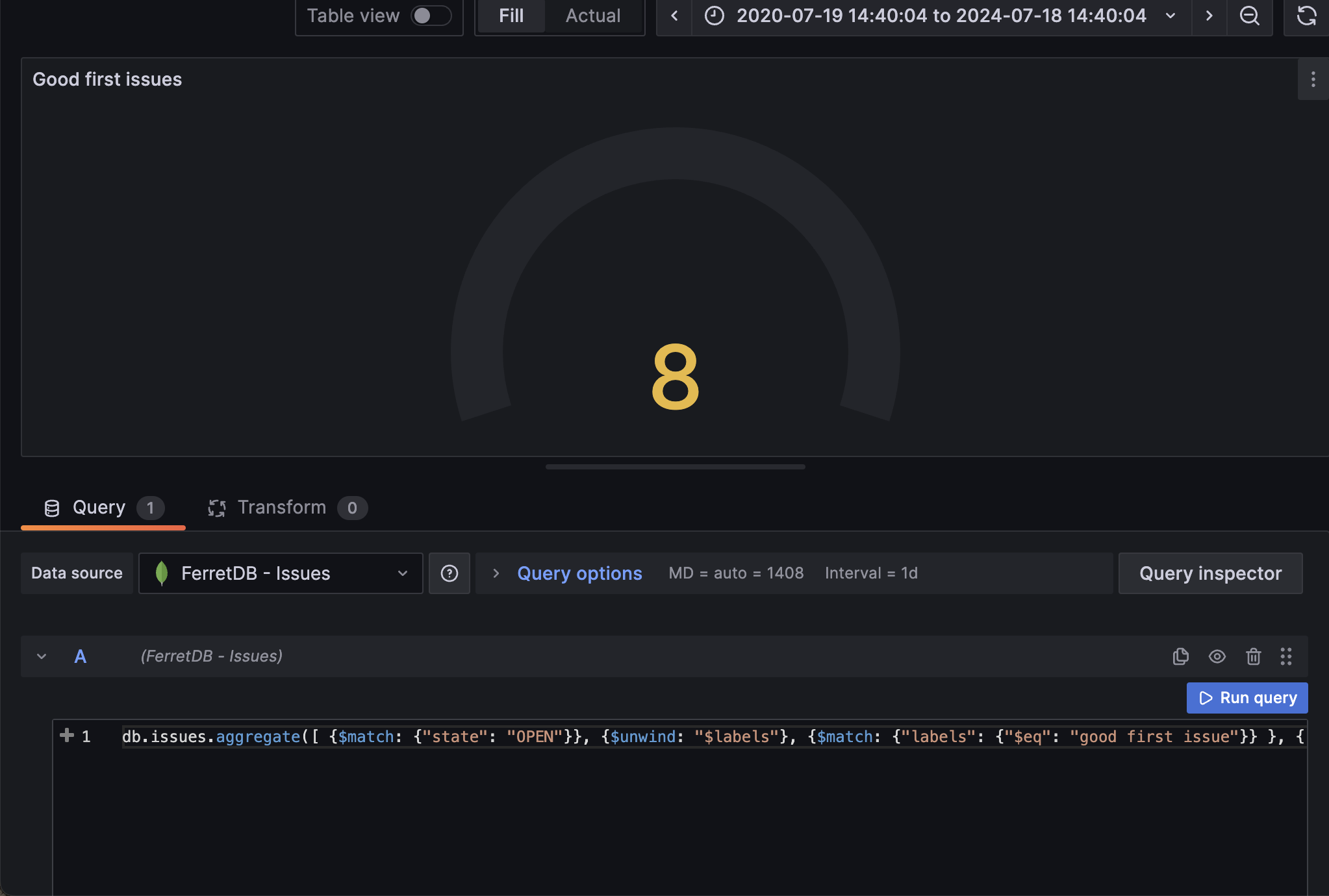This screenshot has width=1329, height=896.
Task: Click the zoom out time range icon
Action: point(1249,16)
